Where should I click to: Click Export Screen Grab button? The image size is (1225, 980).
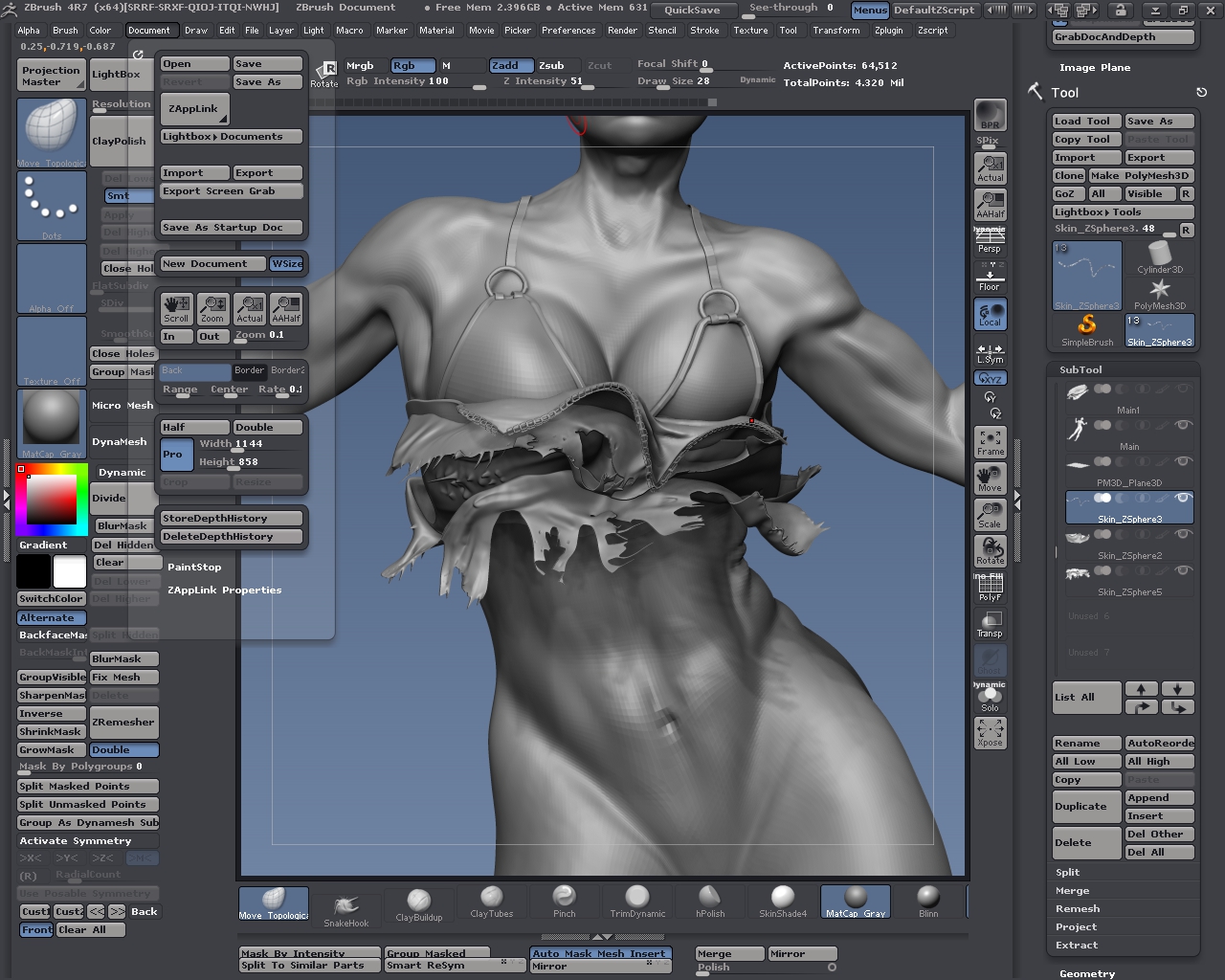point(232,190)
